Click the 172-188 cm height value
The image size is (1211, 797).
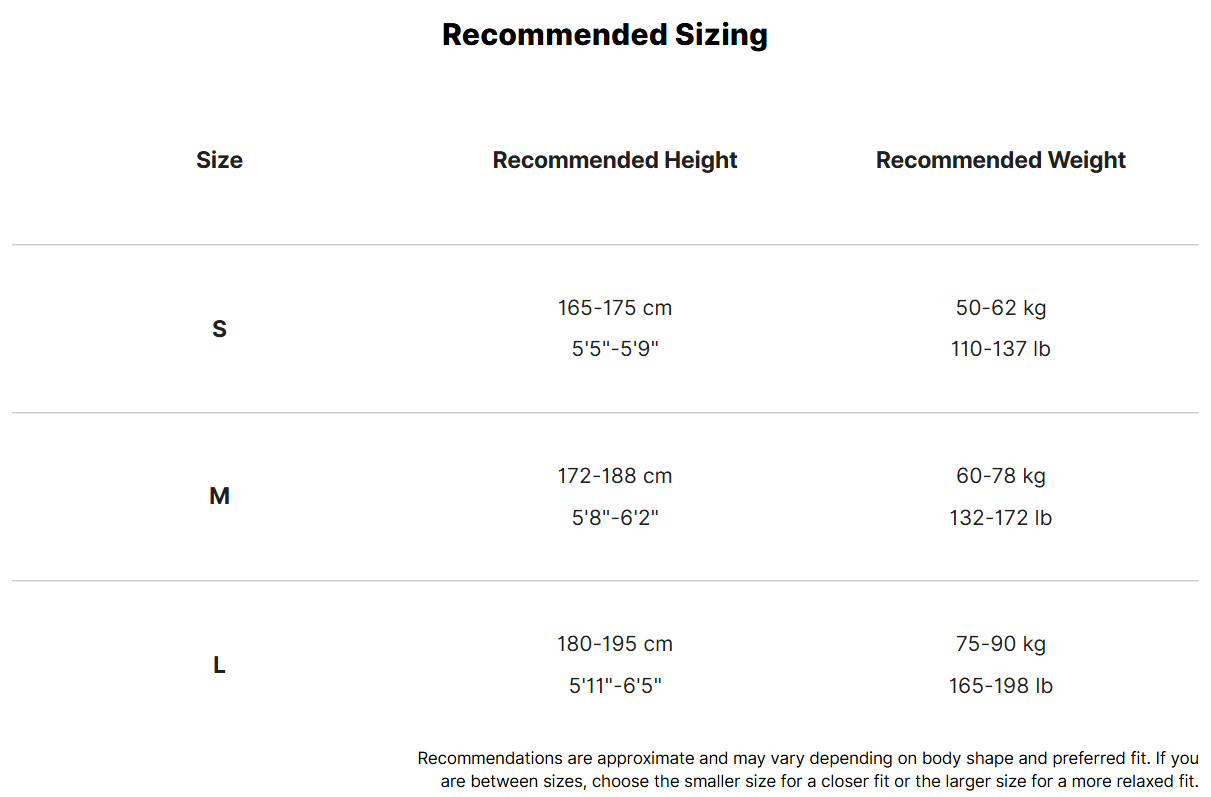615,476
